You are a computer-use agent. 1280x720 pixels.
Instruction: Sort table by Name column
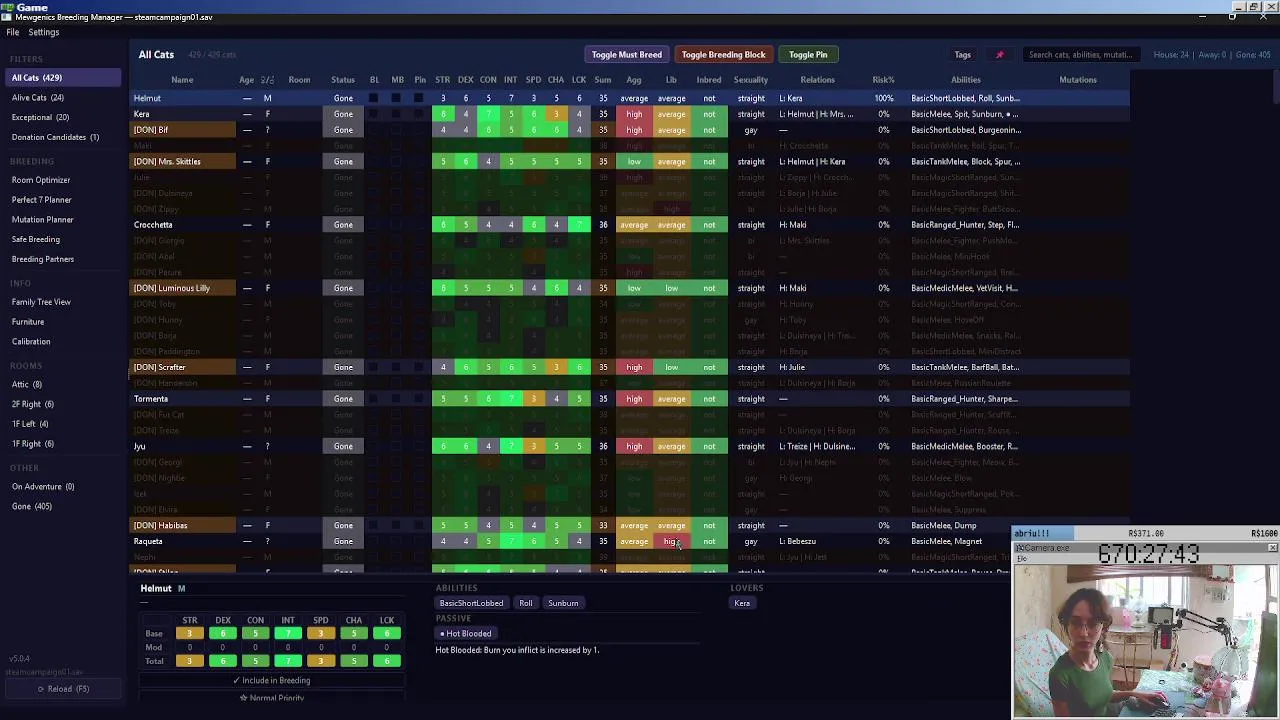[x=182, y=80]
